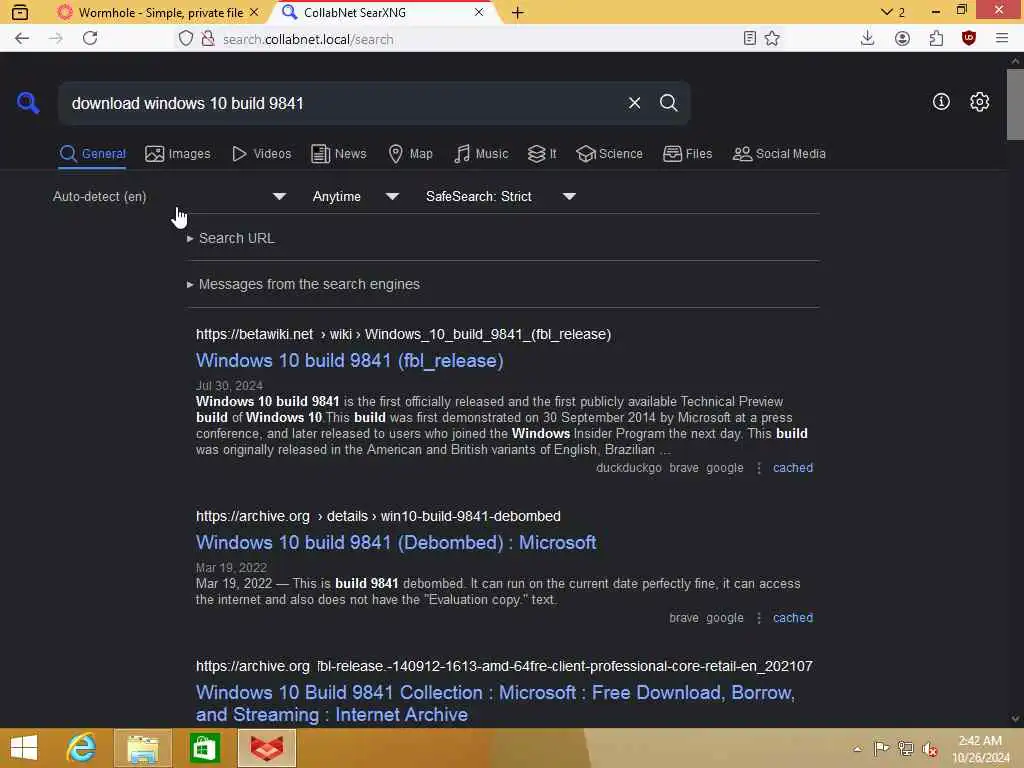Open Windows 10 build 9841 (fbl_release) link

tap(349, 360)
